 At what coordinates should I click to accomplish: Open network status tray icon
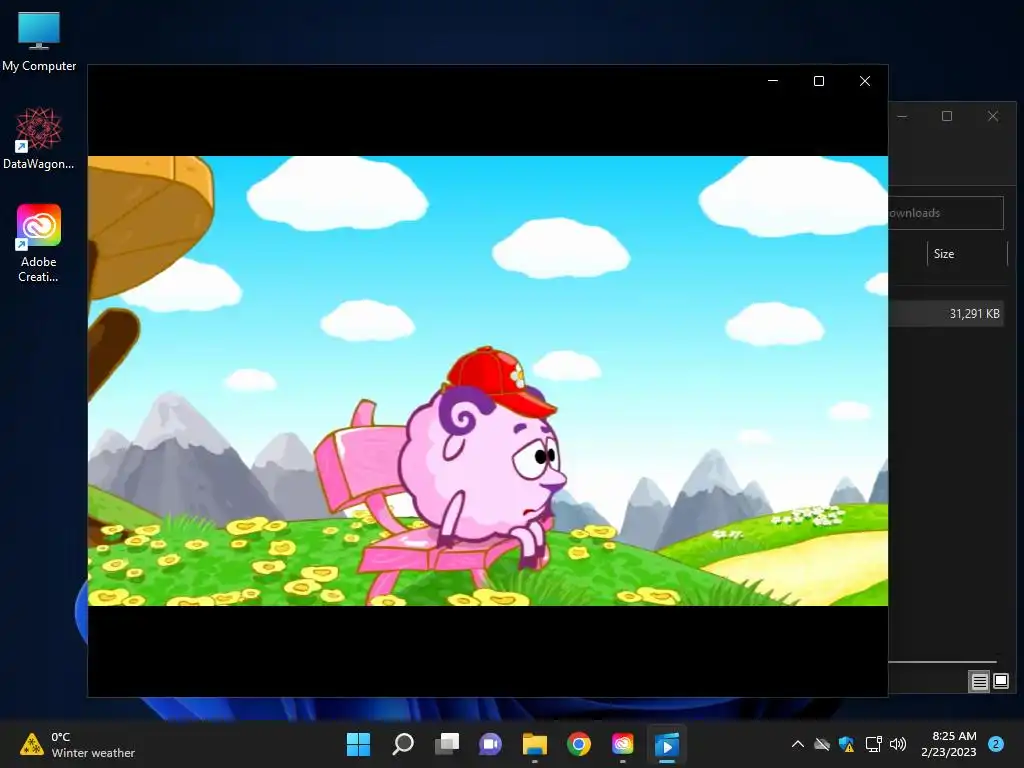[x=873, y=744]
